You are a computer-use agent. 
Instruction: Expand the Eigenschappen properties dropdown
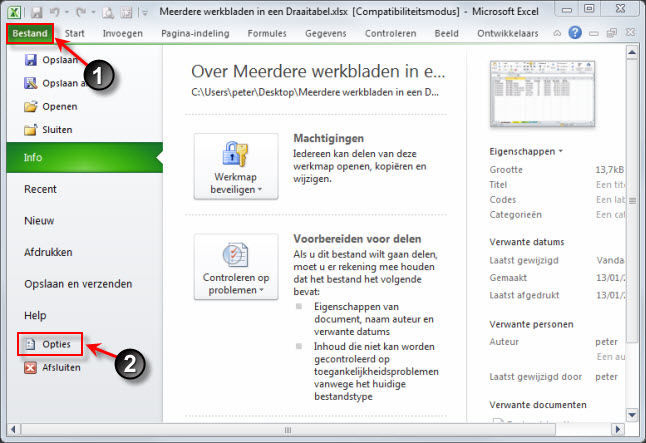pyautogui.click(x=526, y=152)
